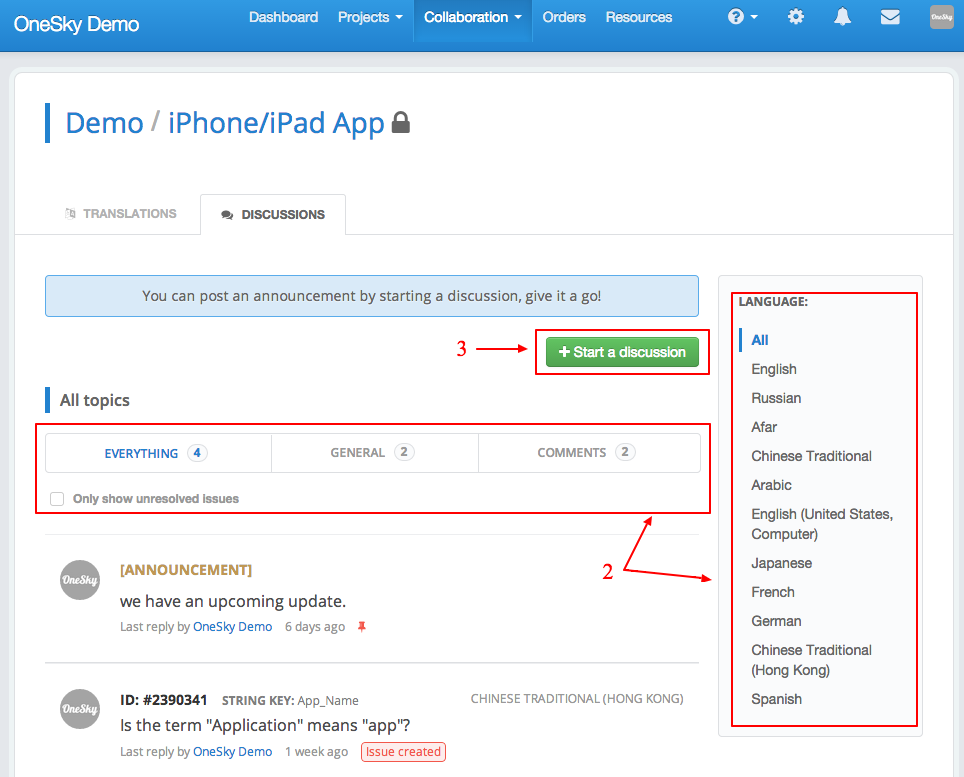
Task: Open the notifications bell
Action: pos(842,17)
